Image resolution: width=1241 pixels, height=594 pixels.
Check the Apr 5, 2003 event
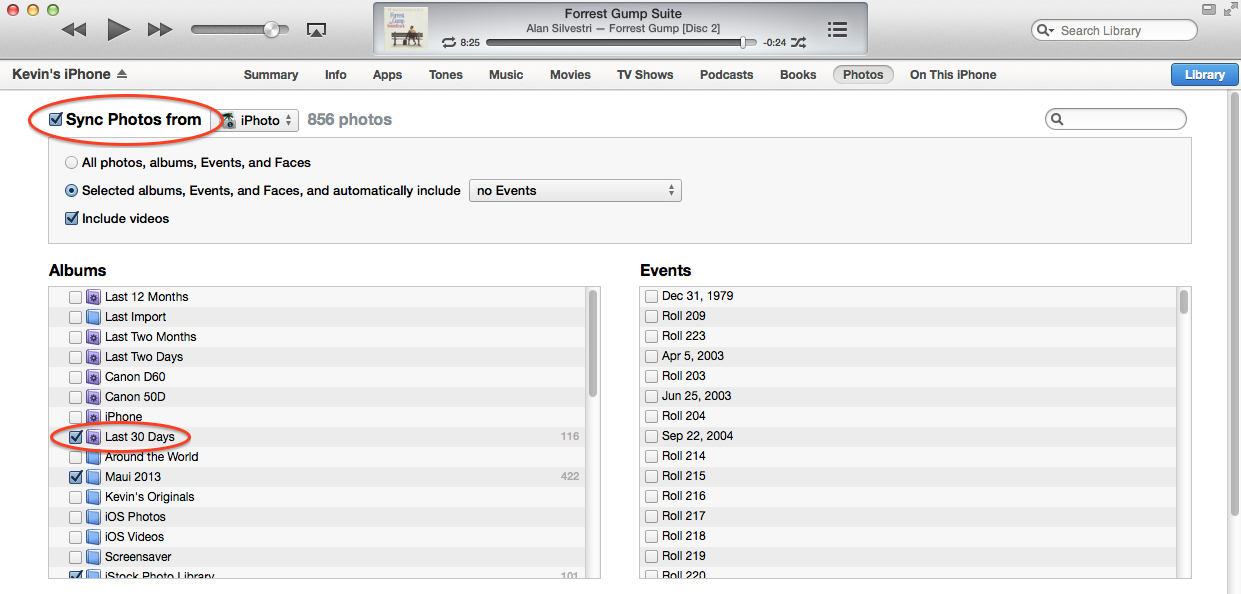[x=651, y=356]
